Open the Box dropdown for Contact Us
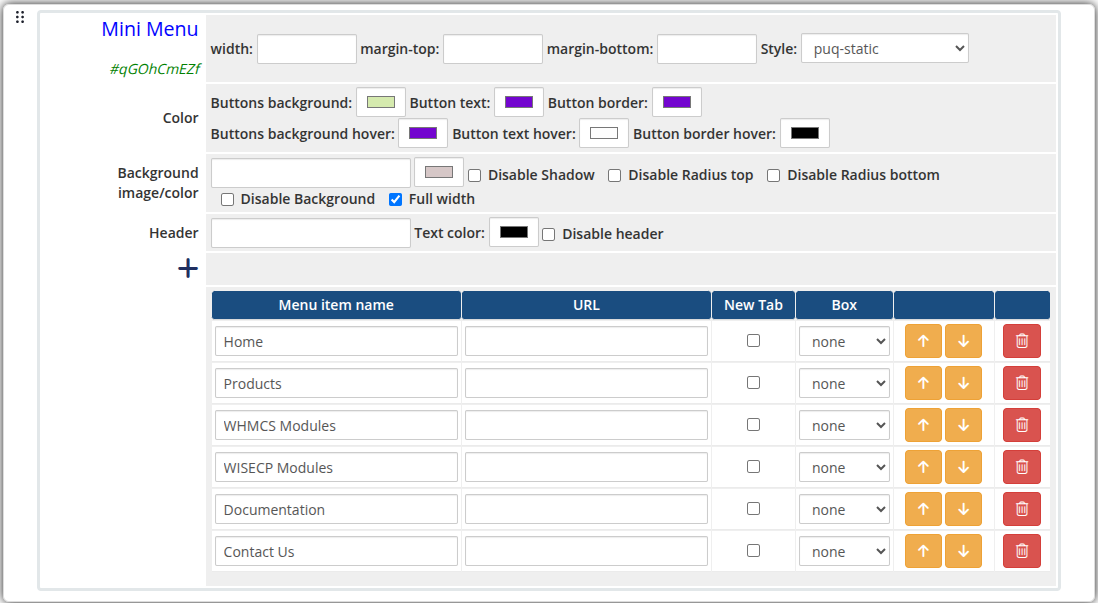This screenshot has height=603, width=1098. (843, 550)
